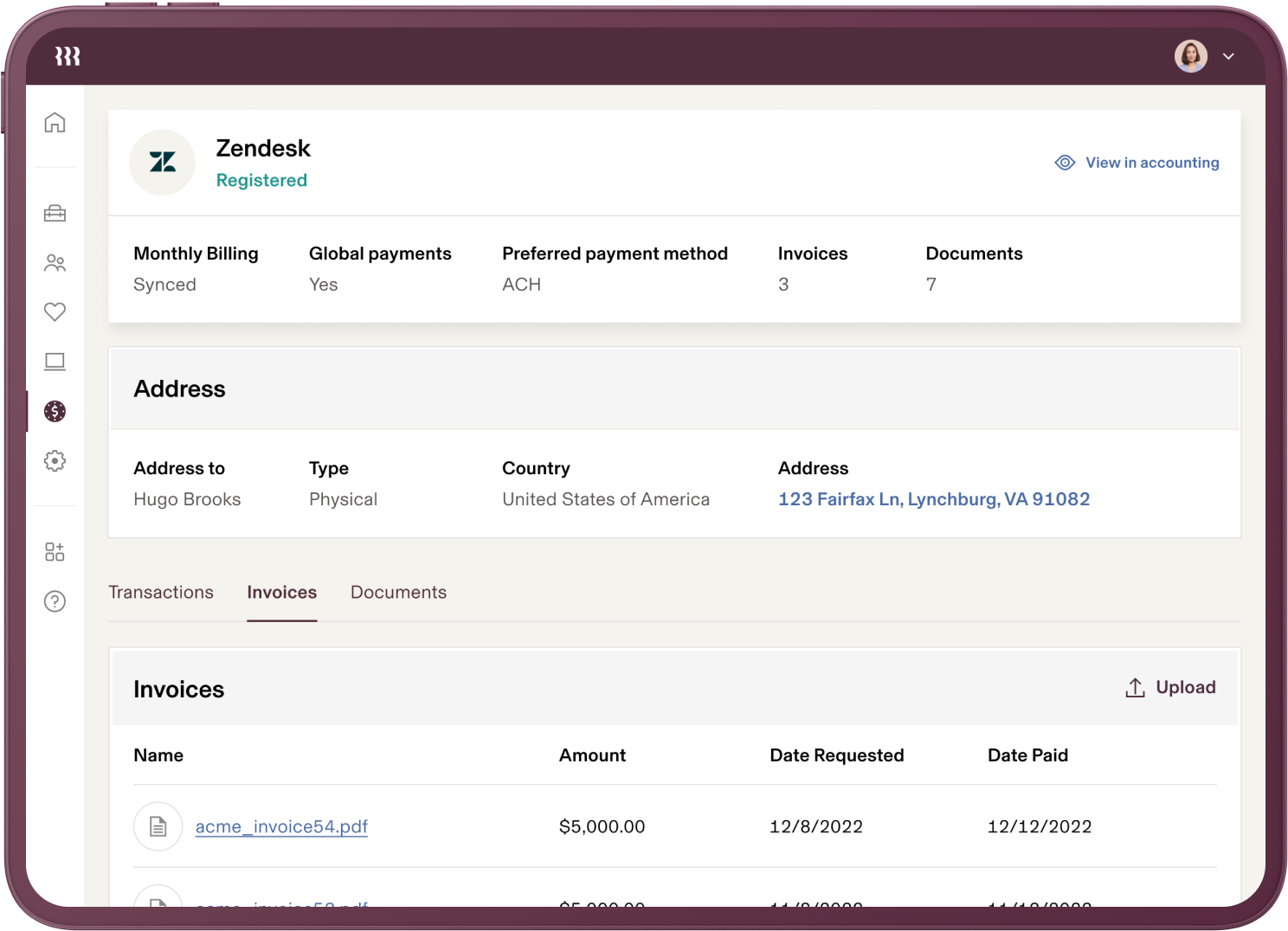Select the dollar finance icon in sidebar
Viewport: 1288px width, 931px height.
click(55, 411)
